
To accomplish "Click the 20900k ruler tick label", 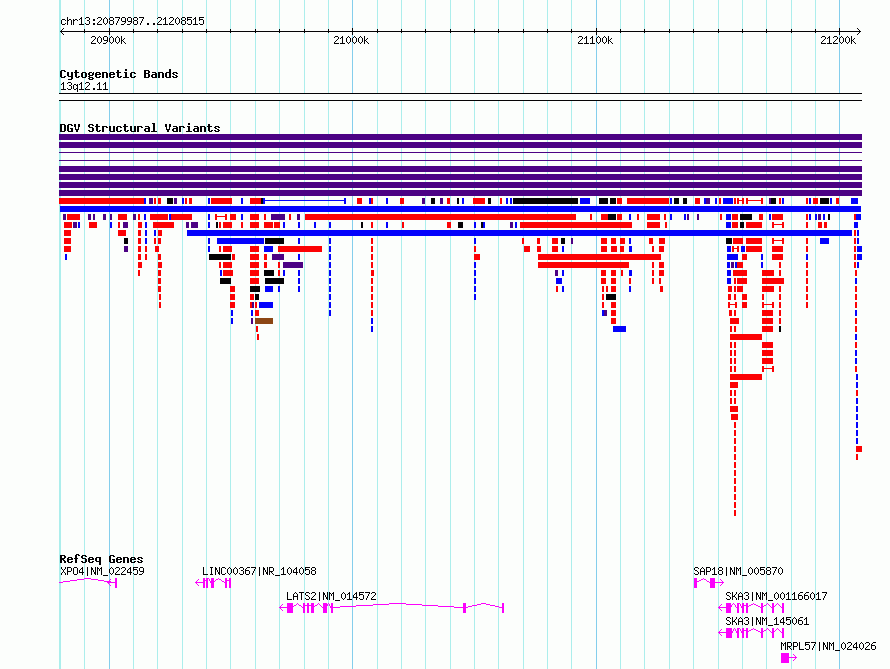I will tap(108, 40).
